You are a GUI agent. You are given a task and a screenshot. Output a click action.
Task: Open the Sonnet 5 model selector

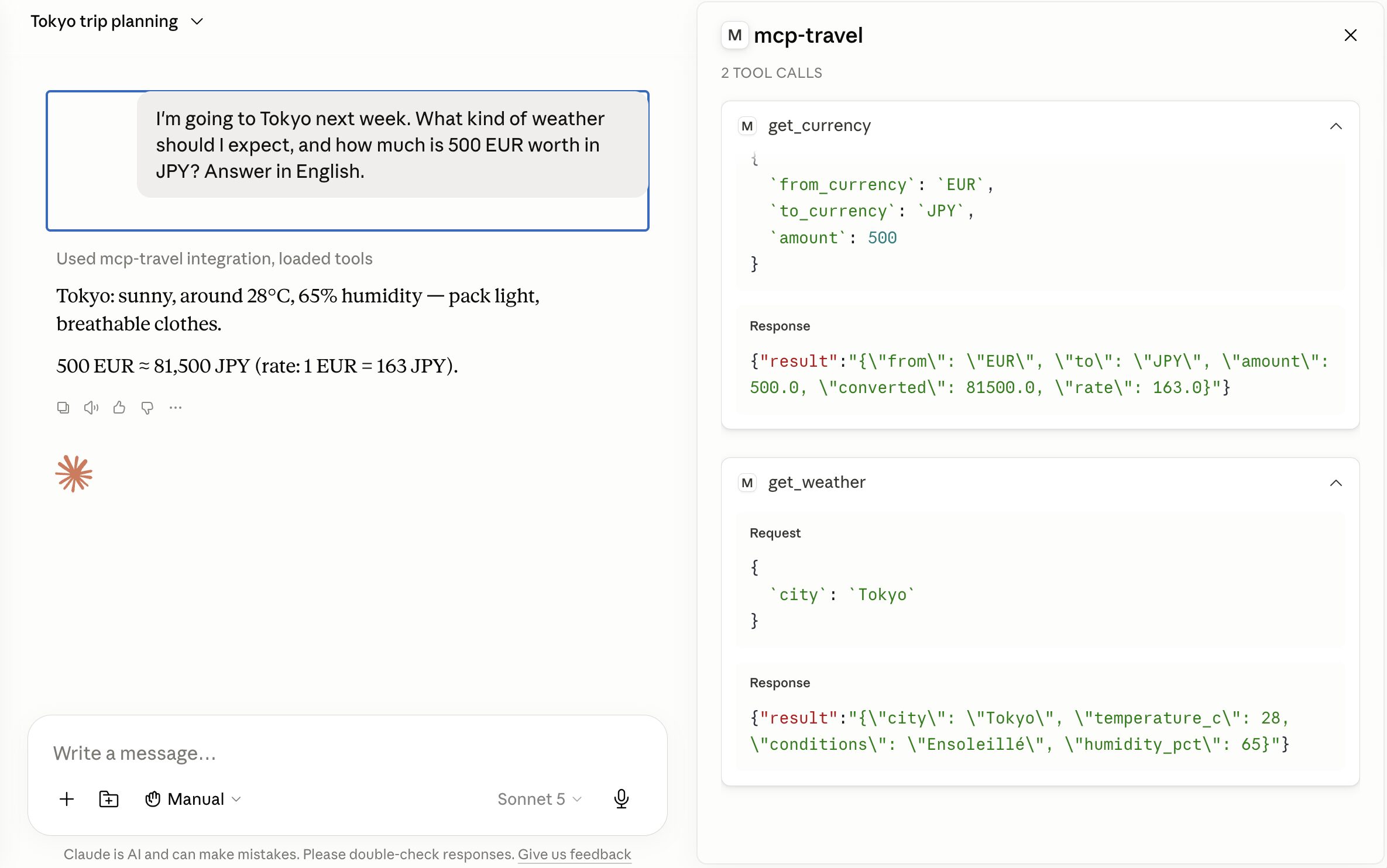[x=540, y=799]
